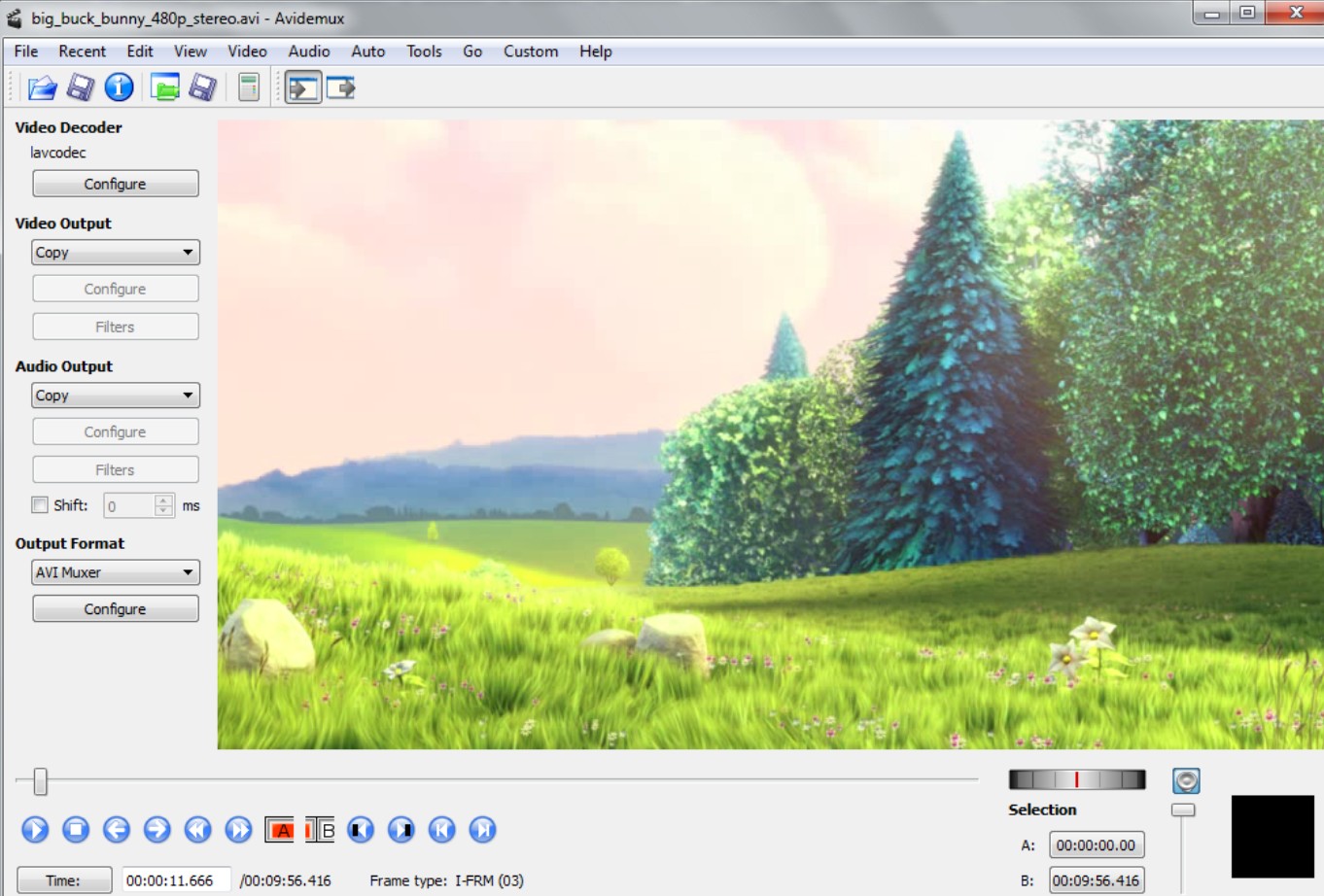This screenshot has width=1324, height=896.
Task: Click the selection B time 00:09:56.416
Action: [x=1097, y=880]
